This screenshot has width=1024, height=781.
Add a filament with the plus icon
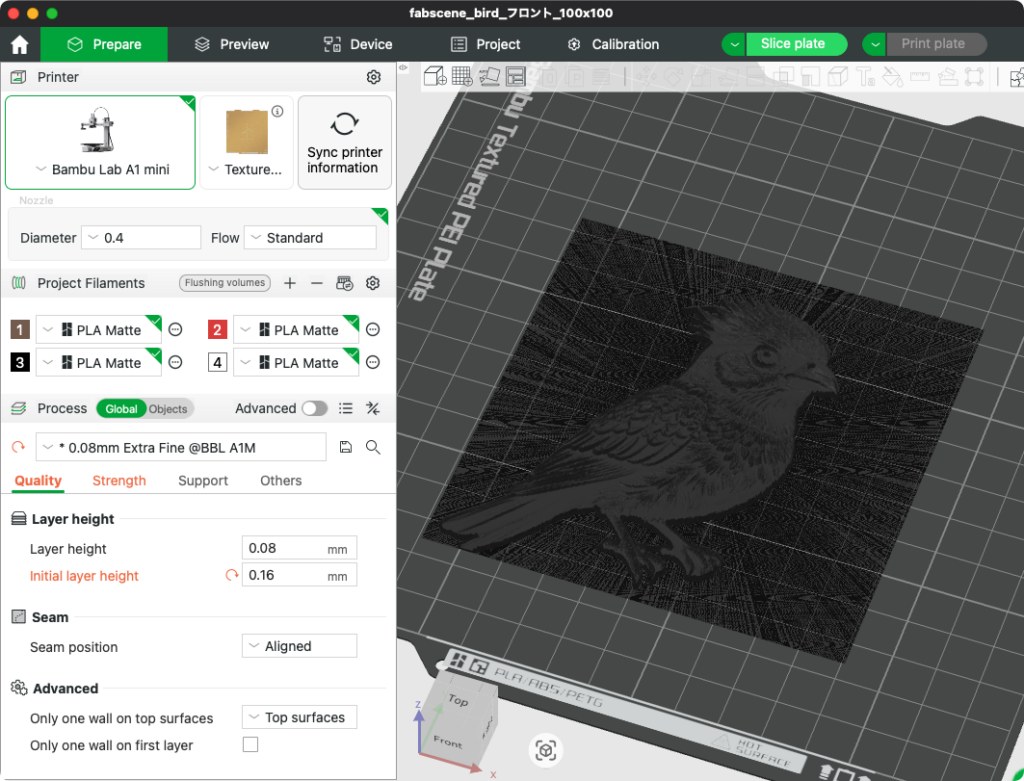290,283
